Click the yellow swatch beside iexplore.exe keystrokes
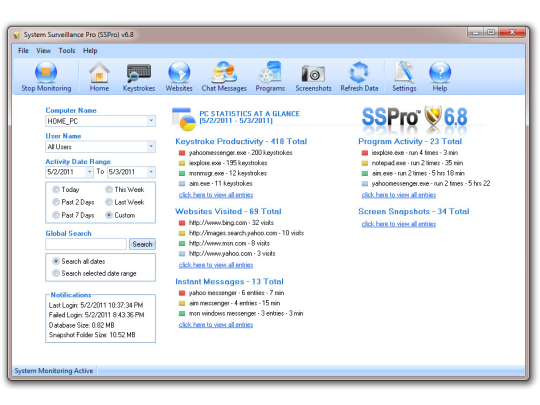 pyautogui.click(x=182, y=163)
